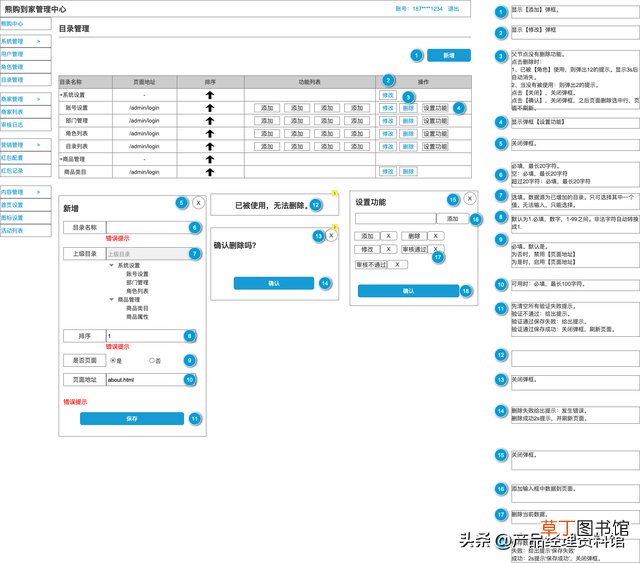
Task: Collapse the 商品管理 node in 上级目录 tree
Action: coord(111,300)
